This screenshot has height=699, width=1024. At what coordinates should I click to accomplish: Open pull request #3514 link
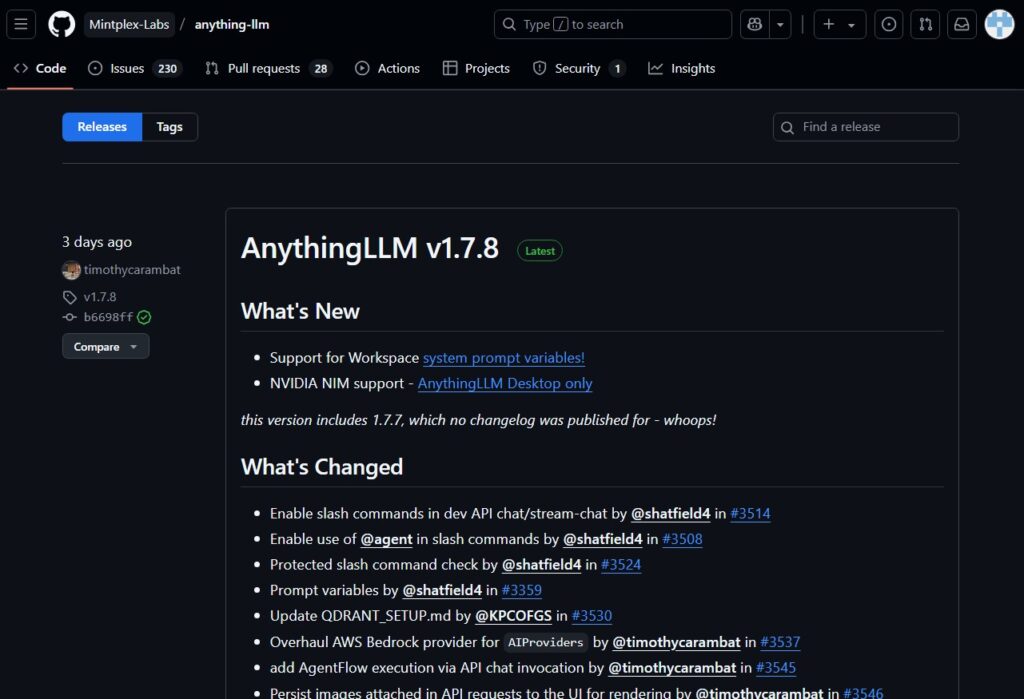point(750,514)
